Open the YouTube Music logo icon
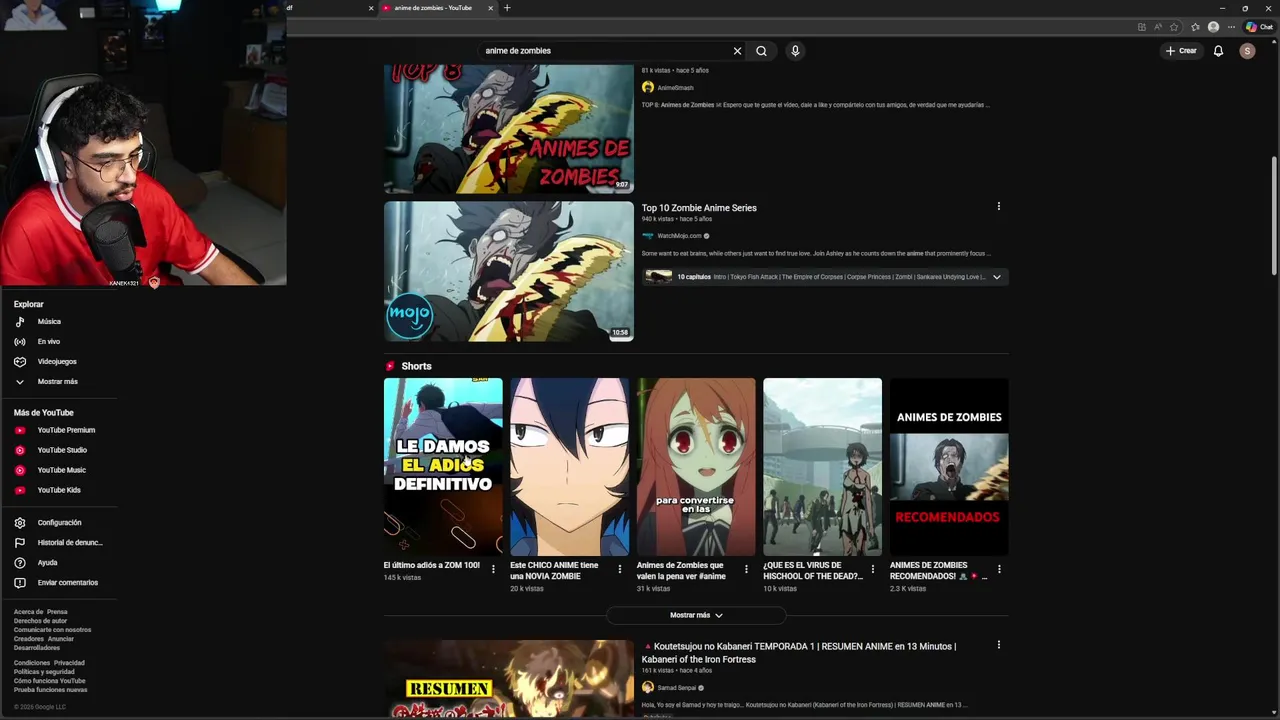Viewport: 1280px width, 720px height. tap(20, 470)
